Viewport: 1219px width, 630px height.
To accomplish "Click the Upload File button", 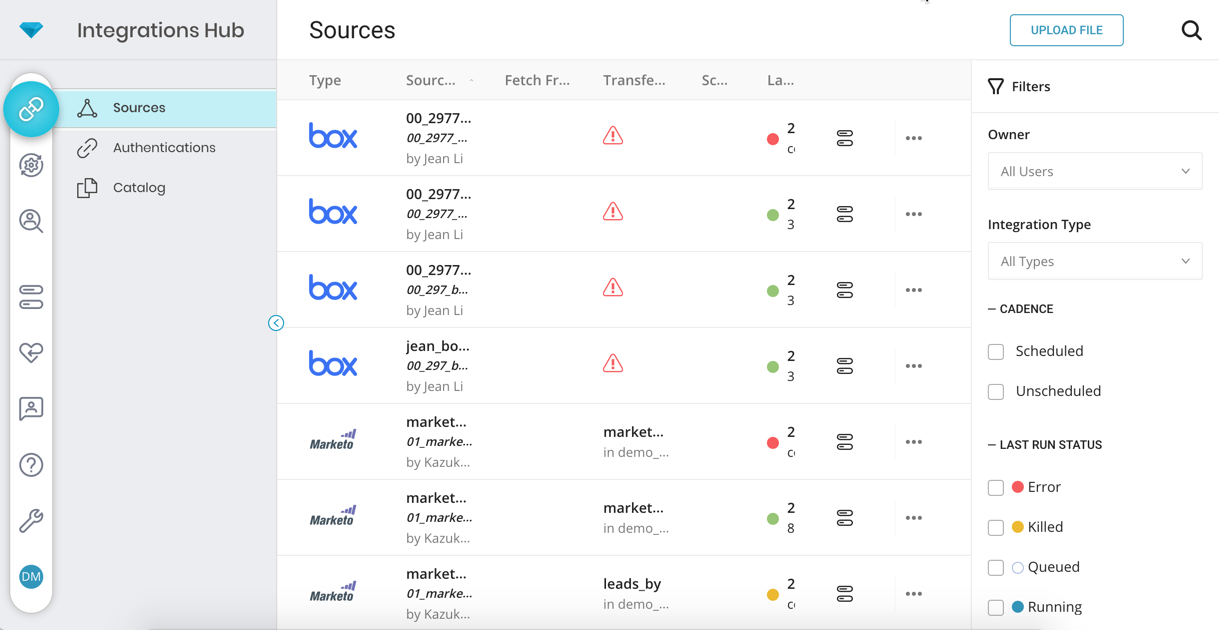I will [x=1066, y=30].
